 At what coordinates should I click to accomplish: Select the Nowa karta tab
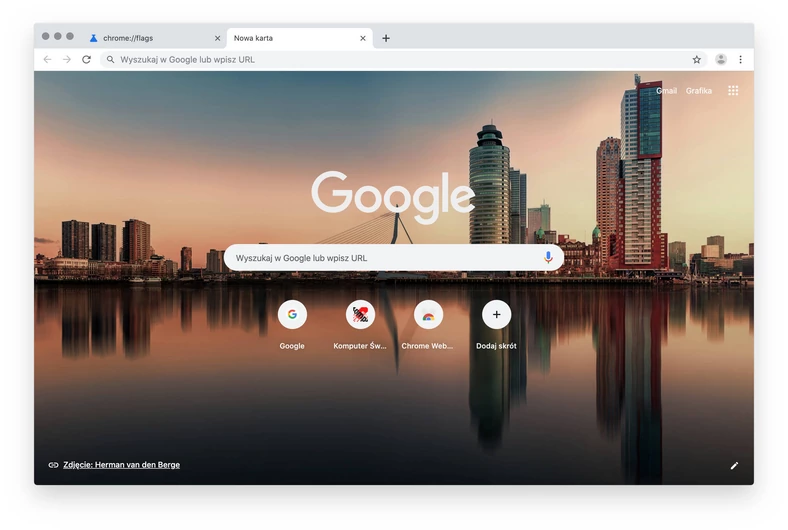click(300, 38)
